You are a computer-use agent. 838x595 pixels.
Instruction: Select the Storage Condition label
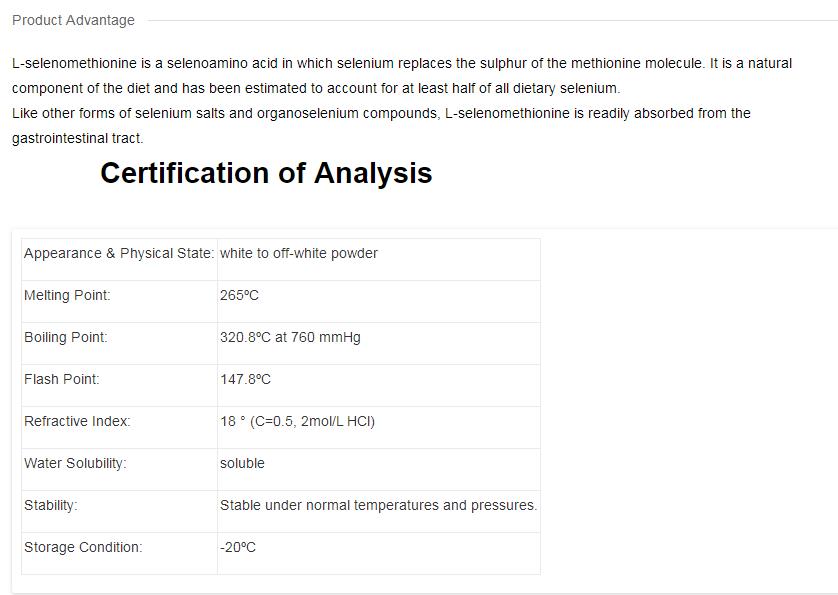83,547
